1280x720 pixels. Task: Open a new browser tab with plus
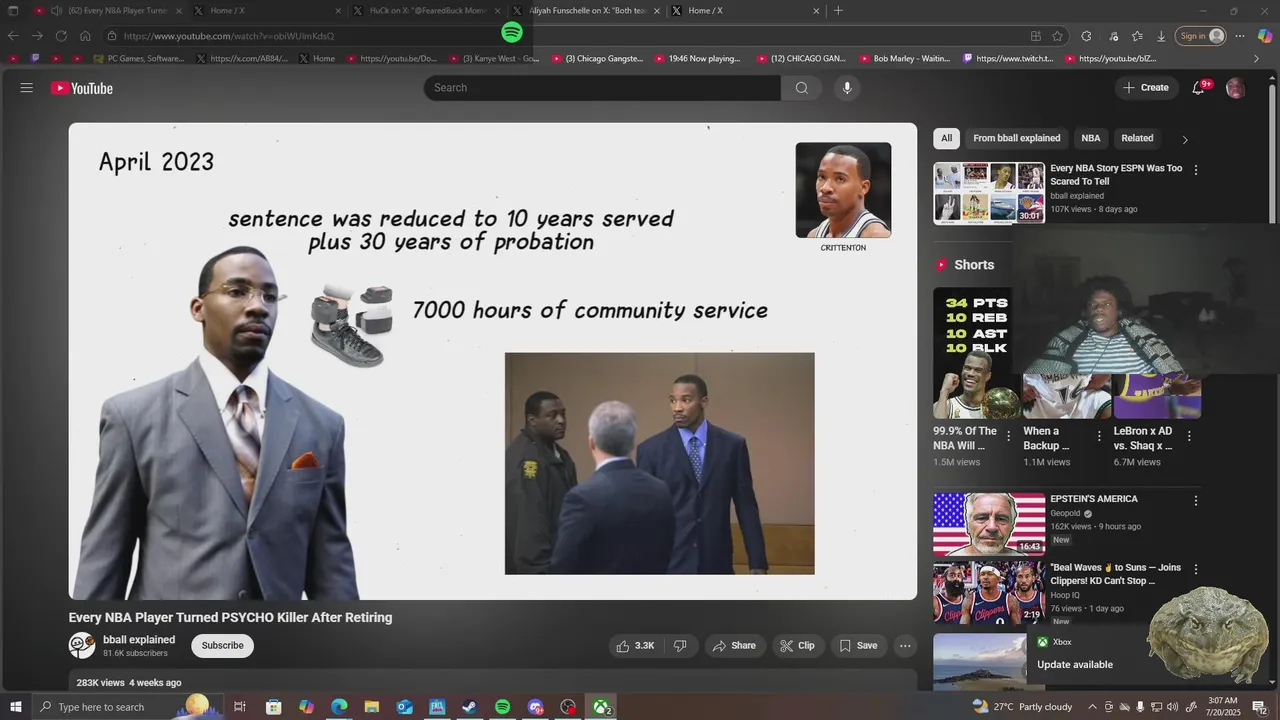(838, 11)
